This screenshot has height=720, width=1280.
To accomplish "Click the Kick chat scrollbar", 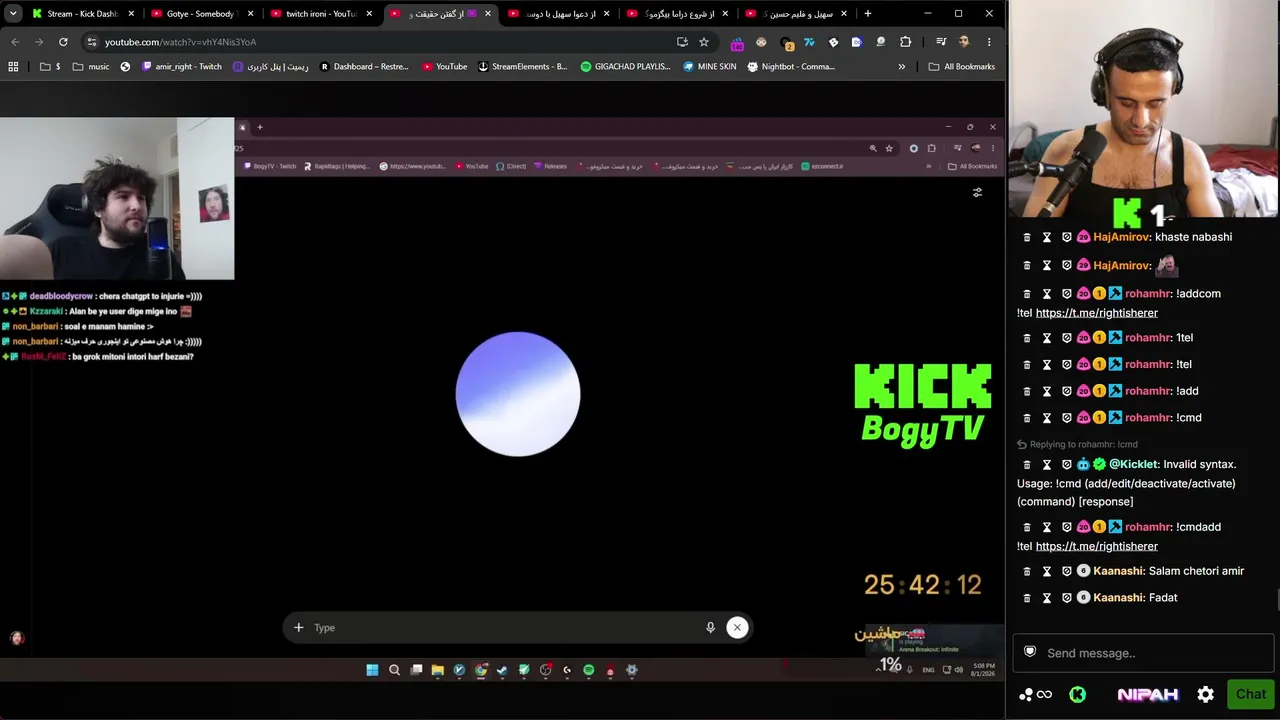I will tap(1277, 600).
